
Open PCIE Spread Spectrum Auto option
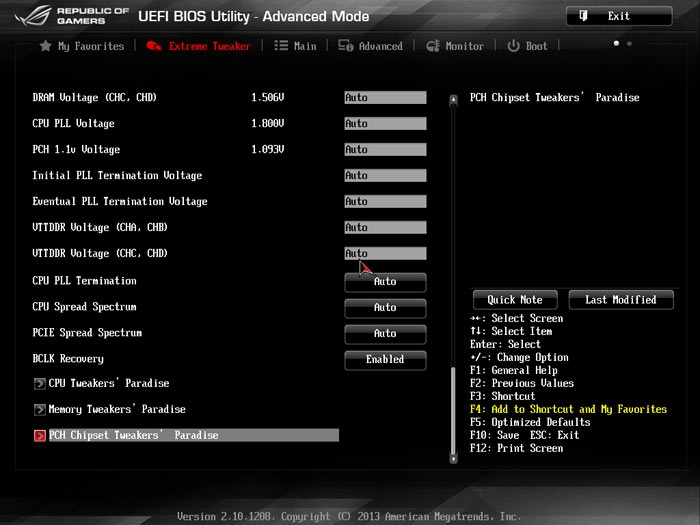coord(385,333)
